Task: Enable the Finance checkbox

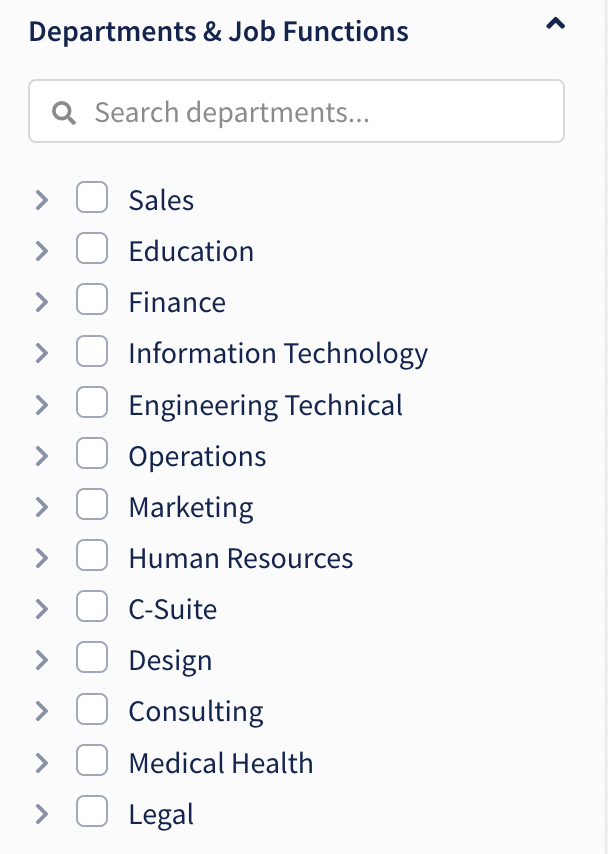Action: tap(92, 300)
